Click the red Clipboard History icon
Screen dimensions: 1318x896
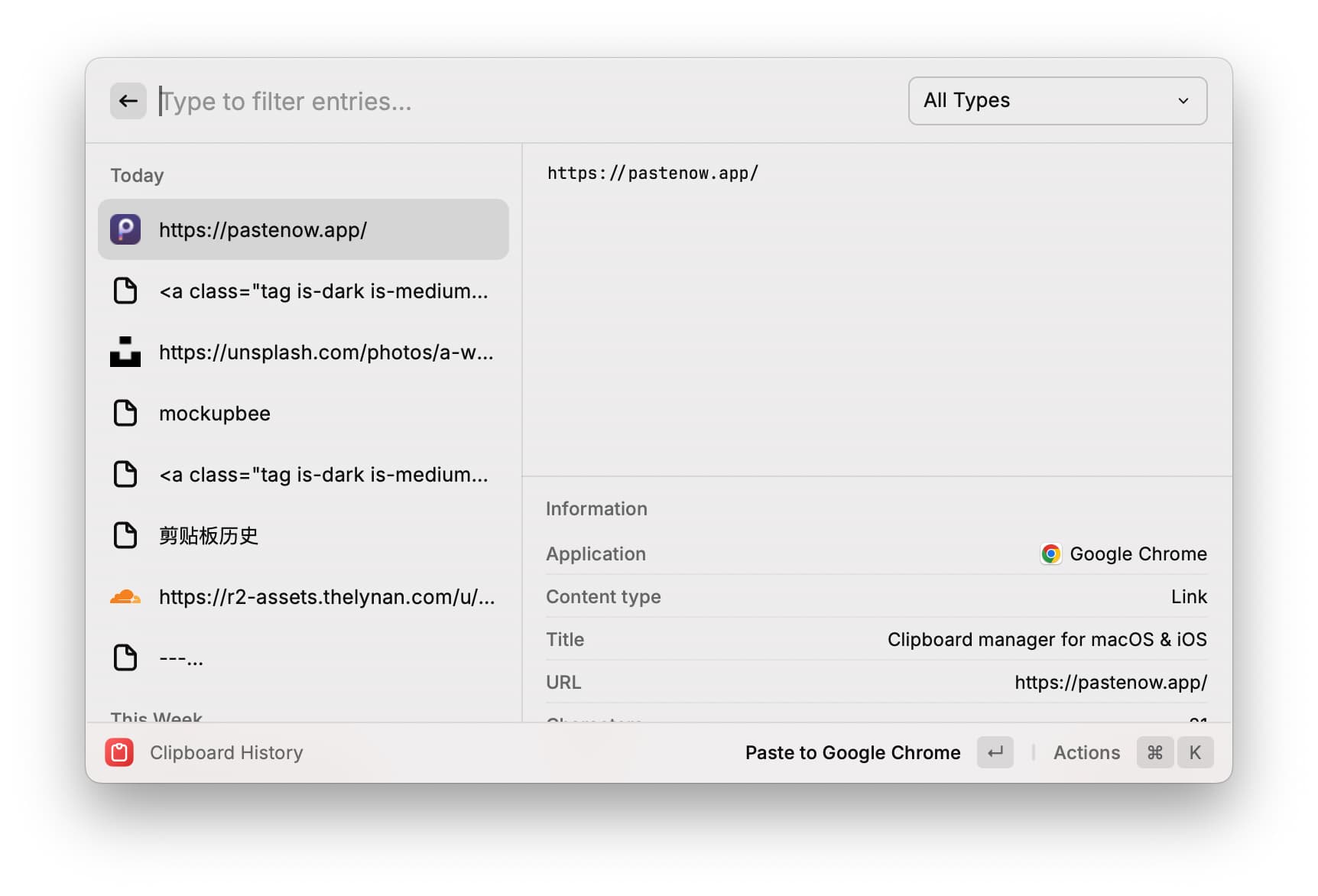(x=119, y=752)
